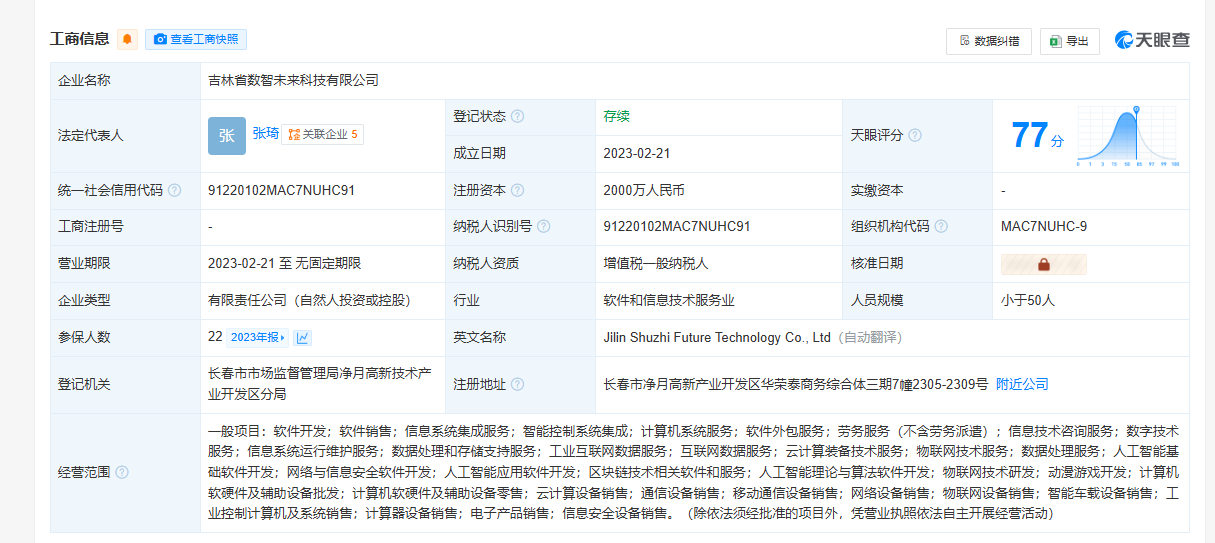1215x543 pixels.
Task: Click the 77分 score value
Action: tap(1037, 136)
